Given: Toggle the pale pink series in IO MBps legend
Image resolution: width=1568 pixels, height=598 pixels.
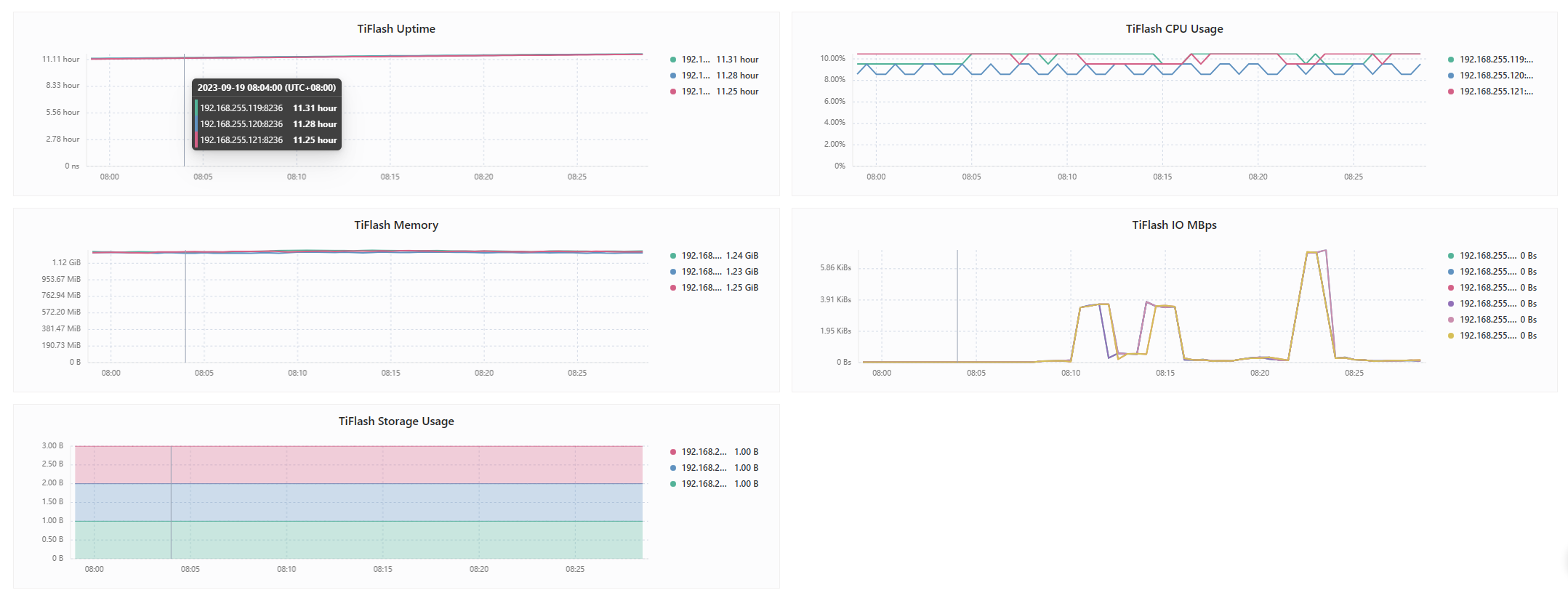Looking at the screenshot, I should coord(1492,320).
